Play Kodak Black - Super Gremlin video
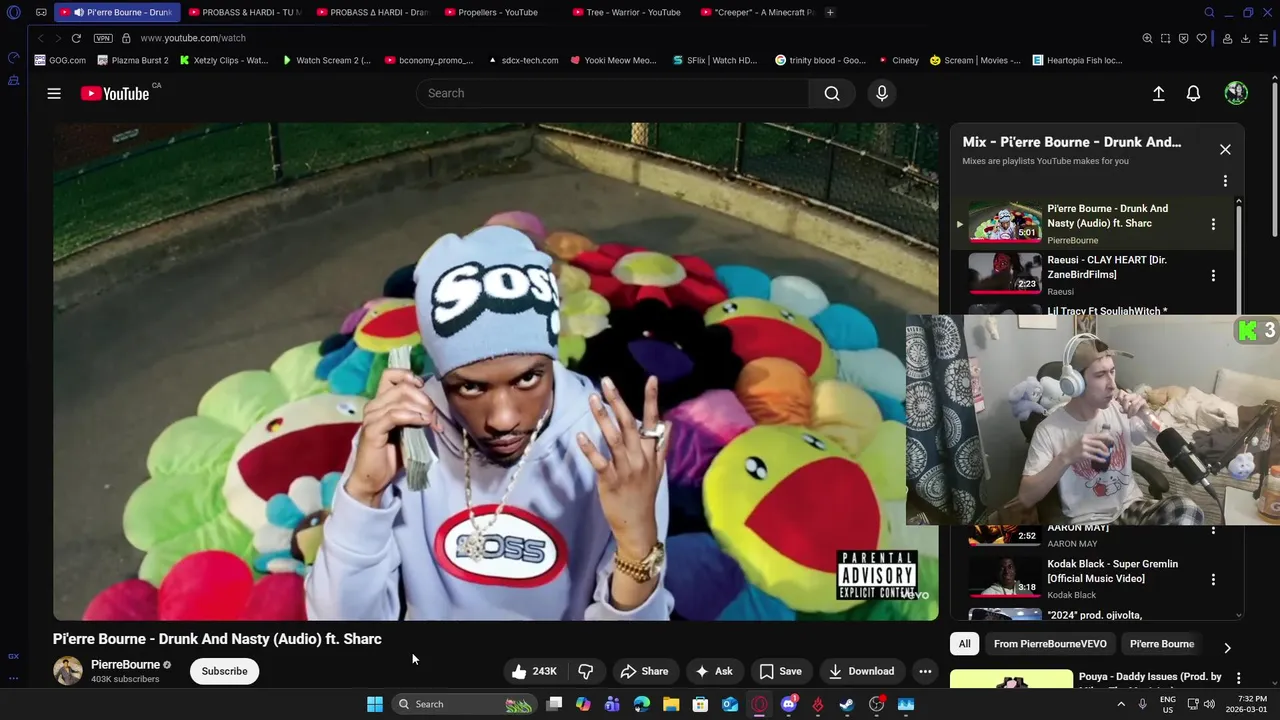Viewport: 1280px width, 720px height. click(1092, 579)
